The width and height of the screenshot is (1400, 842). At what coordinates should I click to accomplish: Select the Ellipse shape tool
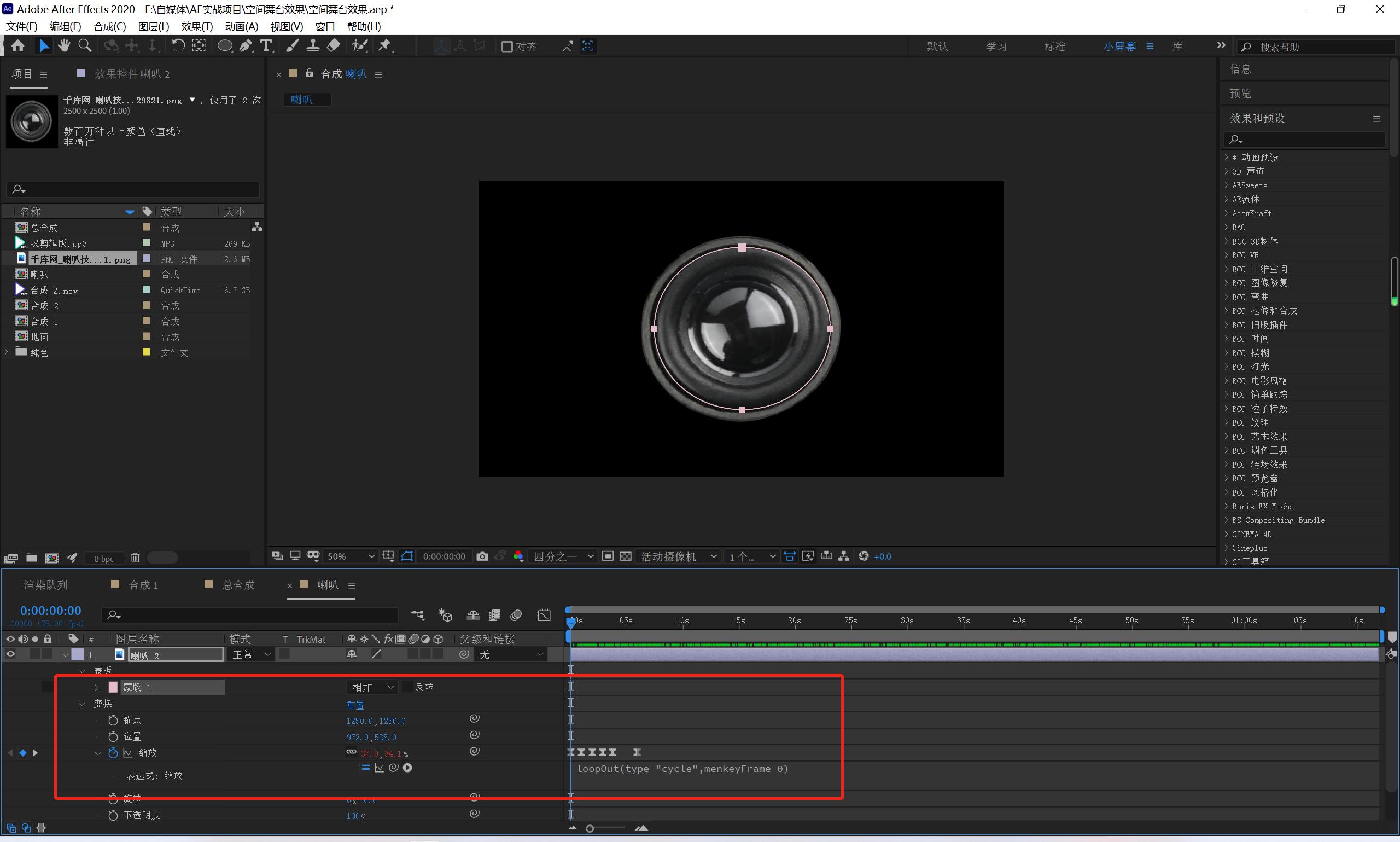225,46
